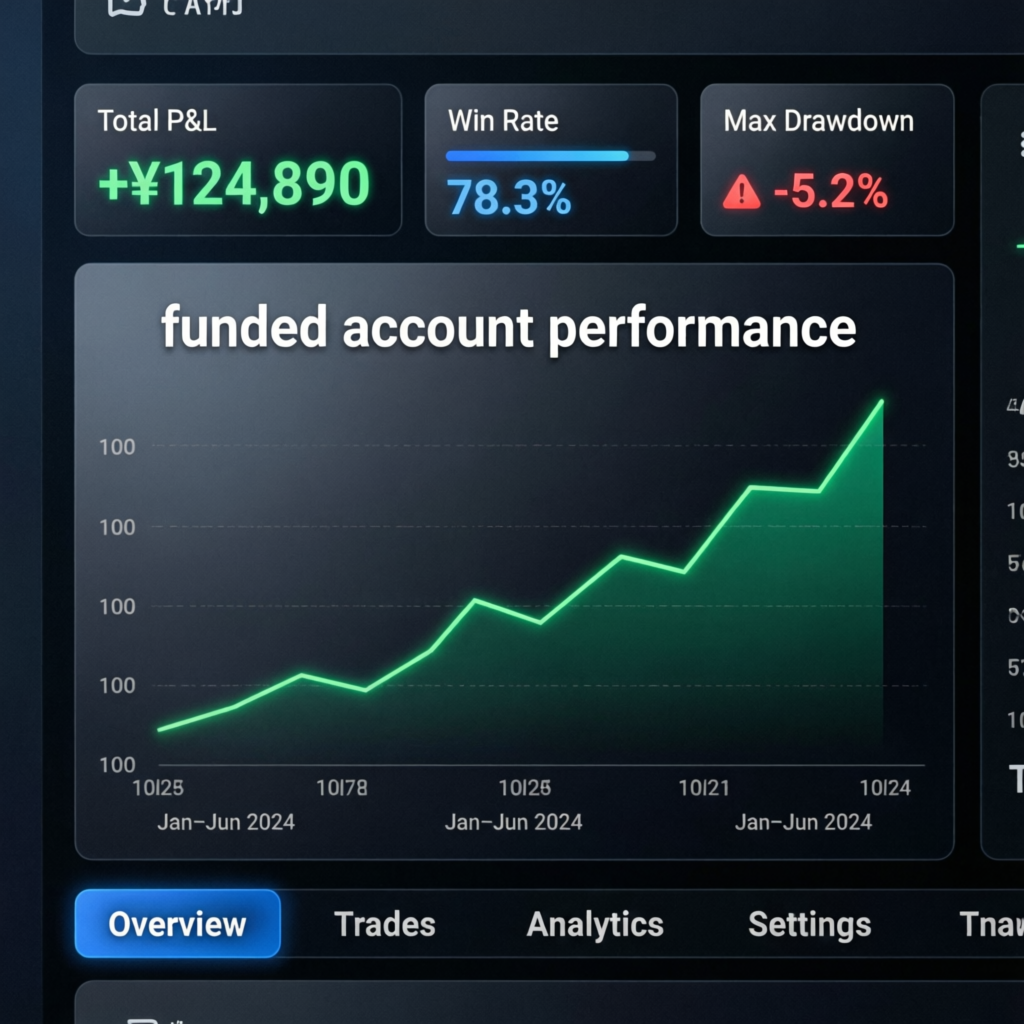Viewport: 1024px width, 1024px height.
Task: Click the Max Drawdown label
Action: [x=818, y=121]
